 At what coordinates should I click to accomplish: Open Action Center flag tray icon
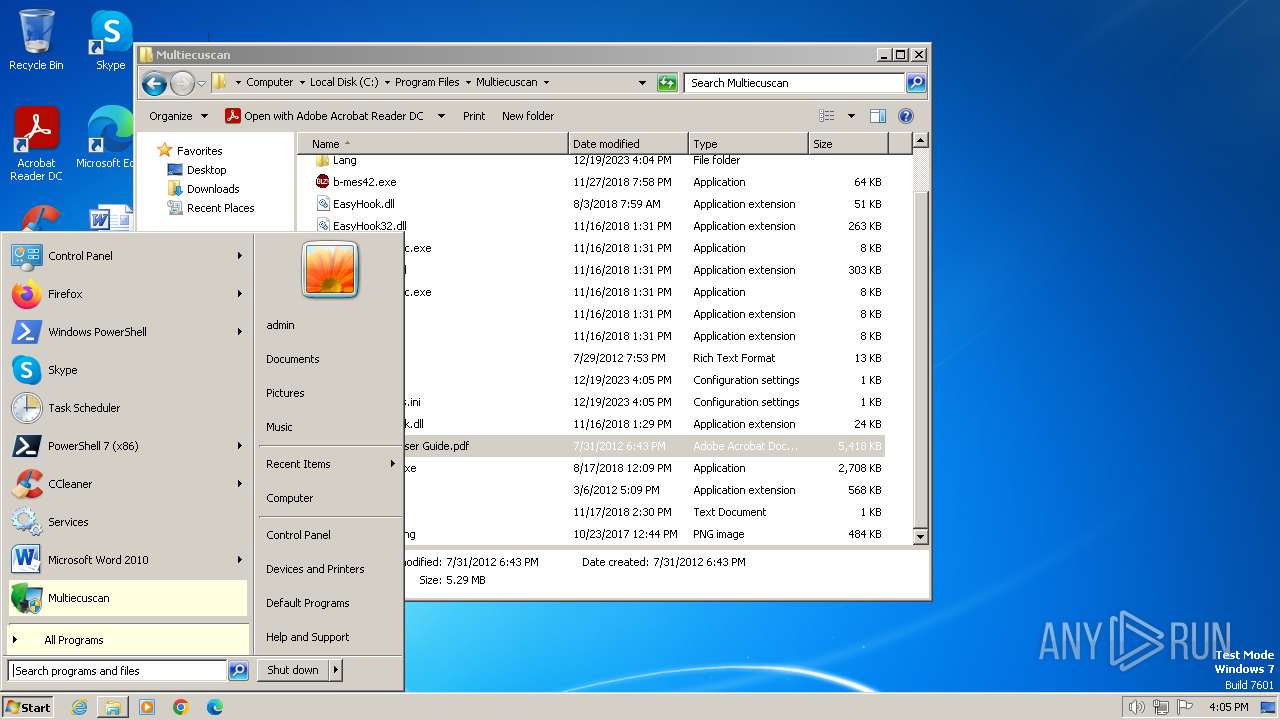pos(1184,707)
